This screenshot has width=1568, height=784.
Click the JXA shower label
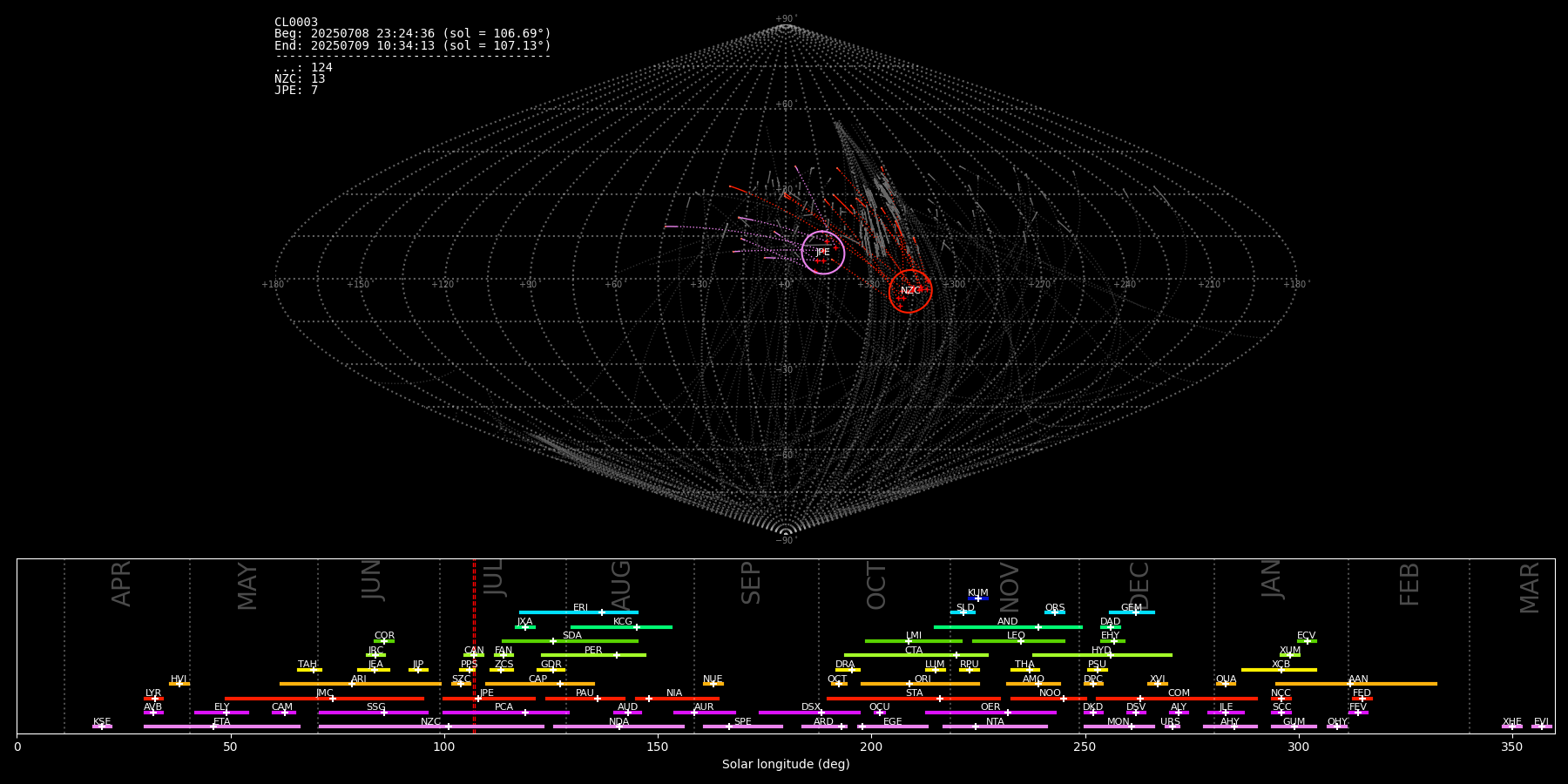coord(524,622)
